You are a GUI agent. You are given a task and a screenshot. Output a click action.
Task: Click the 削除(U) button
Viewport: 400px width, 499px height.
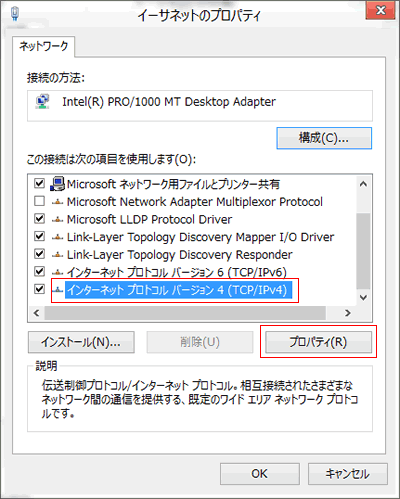[x=200, y=342]
